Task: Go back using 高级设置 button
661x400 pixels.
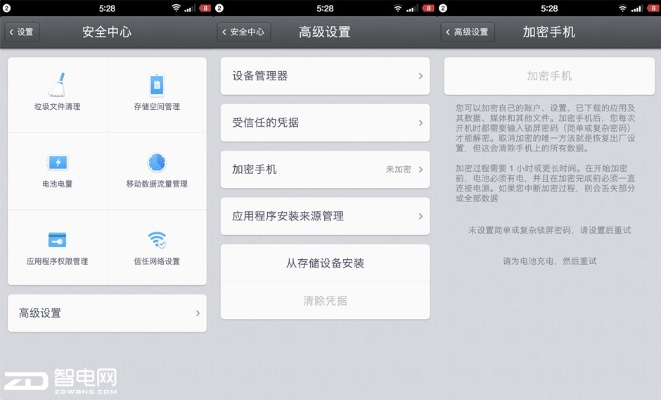Action: pos(468,32)
